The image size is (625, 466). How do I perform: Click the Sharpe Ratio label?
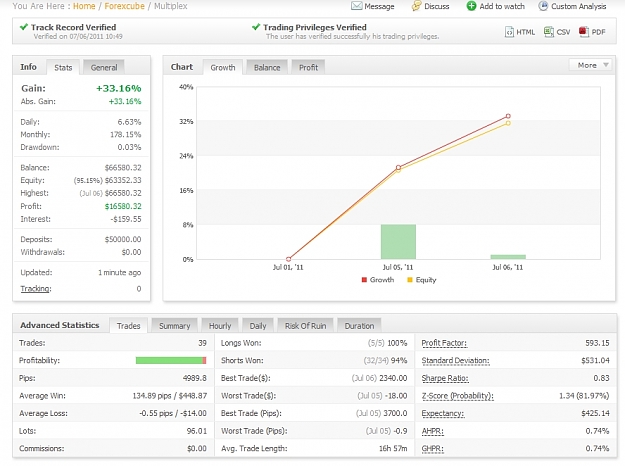pyautogui.click(x=445, y=378)
